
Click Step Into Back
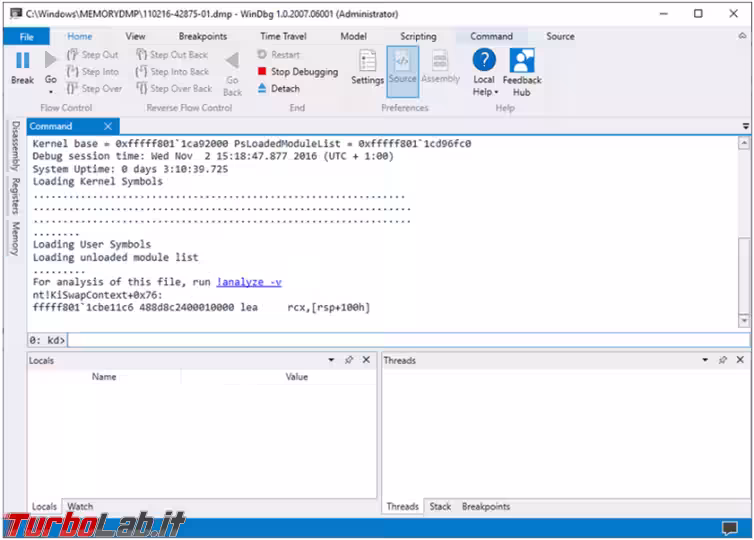(172, 72)
